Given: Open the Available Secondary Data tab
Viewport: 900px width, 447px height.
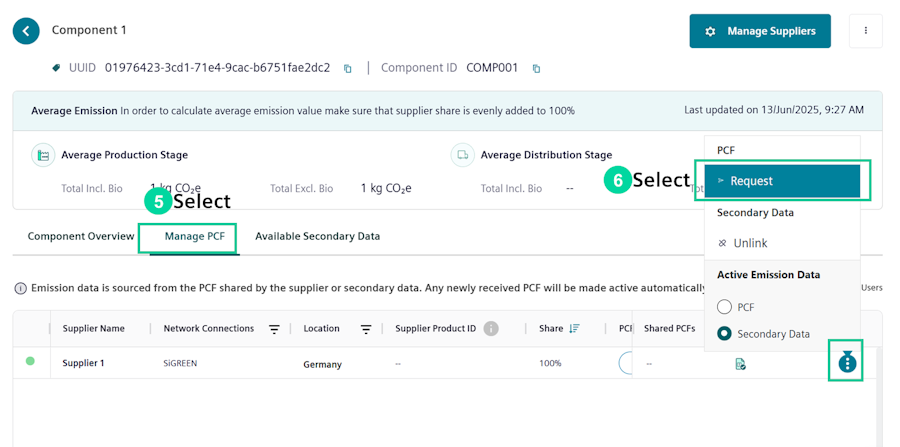Looking at the screenshot, I should (317, 237).
